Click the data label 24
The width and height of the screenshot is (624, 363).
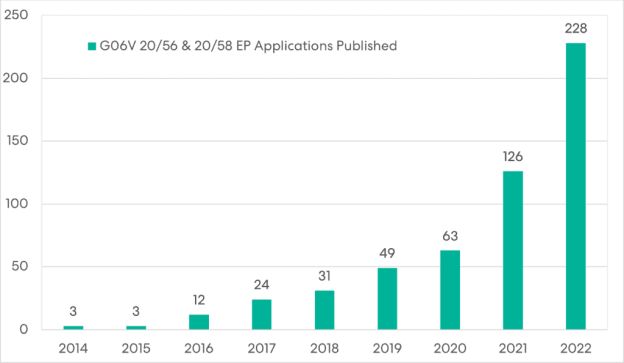[x=261, y=285]
